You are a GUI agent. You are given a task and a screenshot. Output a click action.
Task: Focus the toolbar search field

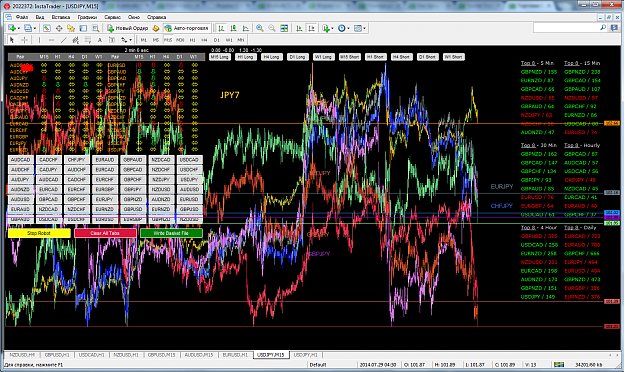566,28
